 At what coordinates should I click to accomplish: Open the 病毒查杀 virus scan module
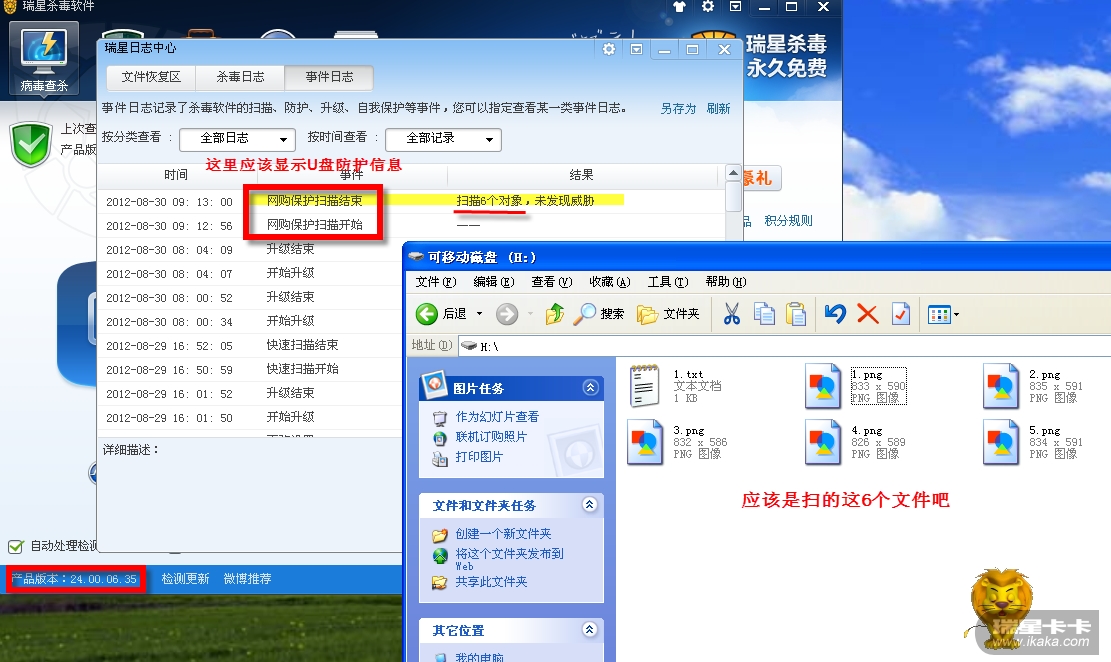pyautogui.click(x=44, y=60)
